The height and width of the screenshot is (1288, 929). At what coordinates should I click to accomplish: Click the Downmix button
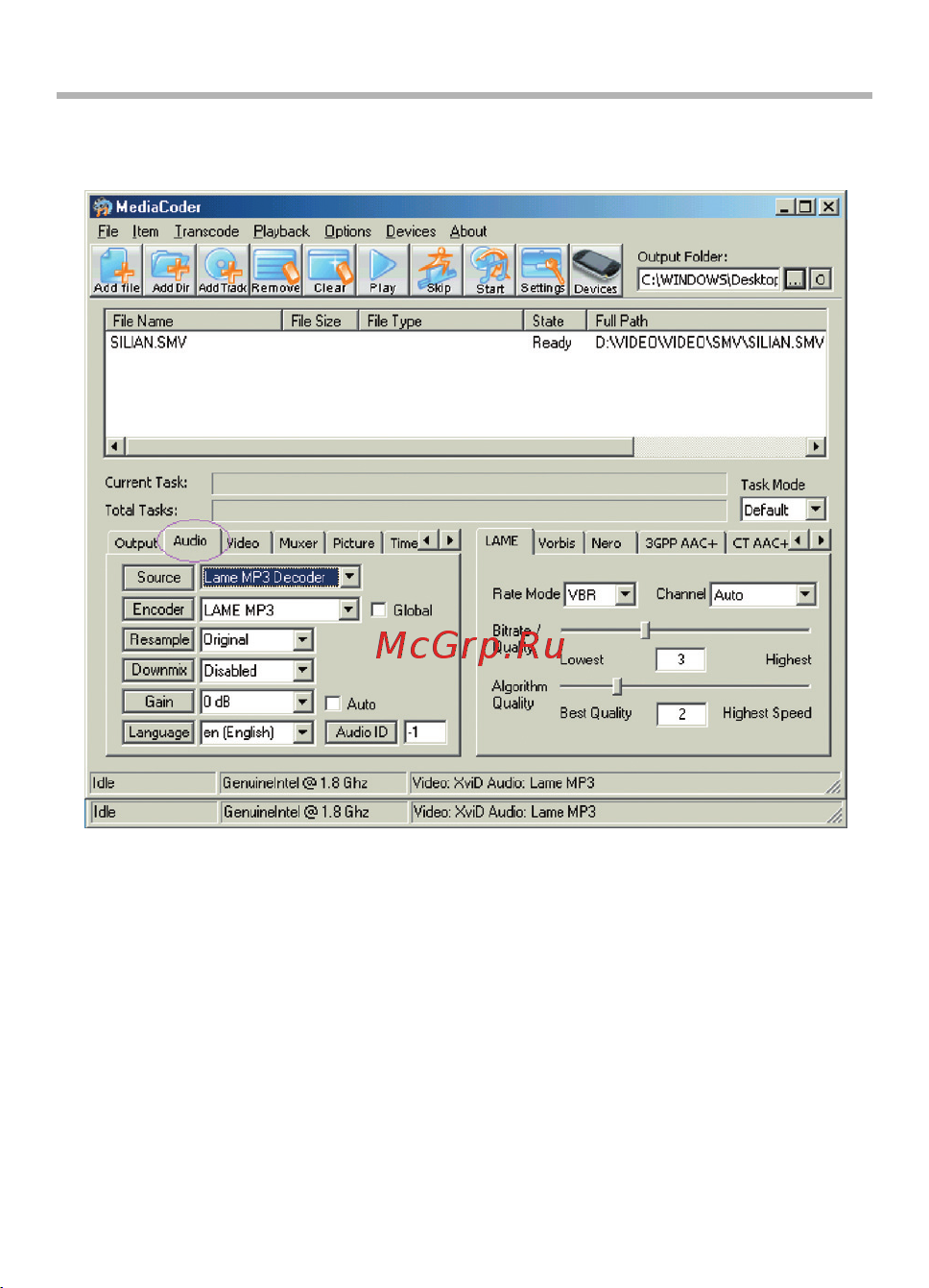158,671
